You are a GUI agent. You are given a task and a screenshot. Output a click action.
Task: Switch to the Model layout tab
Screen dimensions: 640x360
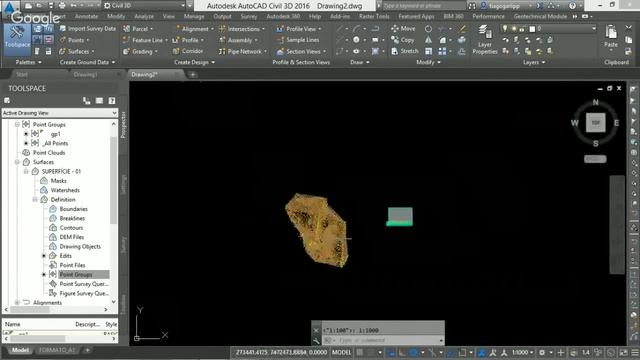pyautogui.click(x=20, y=350)
